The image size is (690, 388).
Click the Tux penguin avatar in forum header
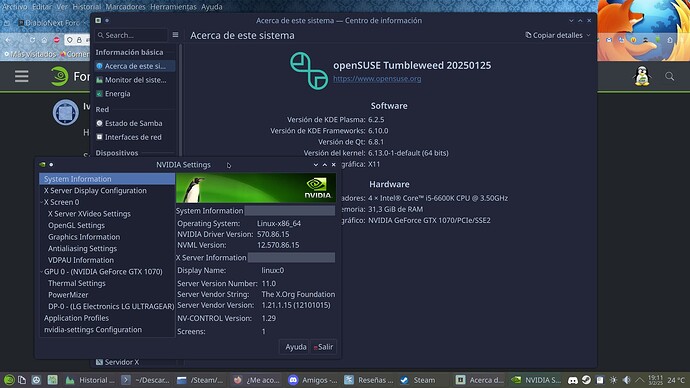(x=642, y=76)
